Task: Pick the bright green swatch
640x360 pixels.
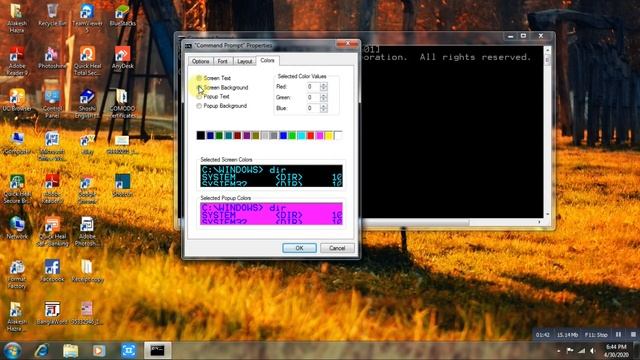Action: coord(292,136)
